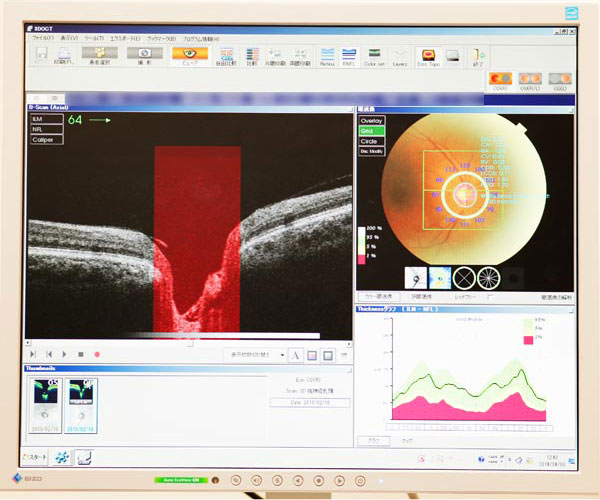Toggle the ILM layer button in B-Scan
600x500 pixels.
[47, 119]
